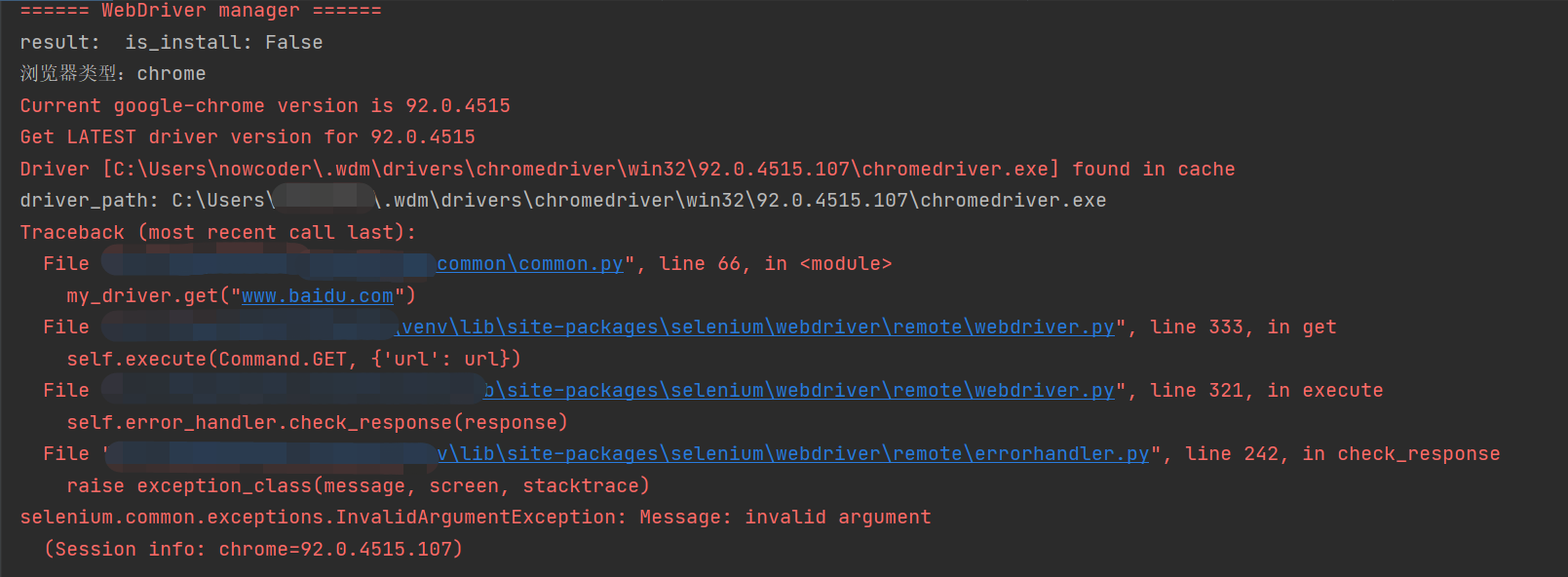Open webdriver.py link at line 333
The height and width of the screenshot is (577, 1568).
point(758,327)
